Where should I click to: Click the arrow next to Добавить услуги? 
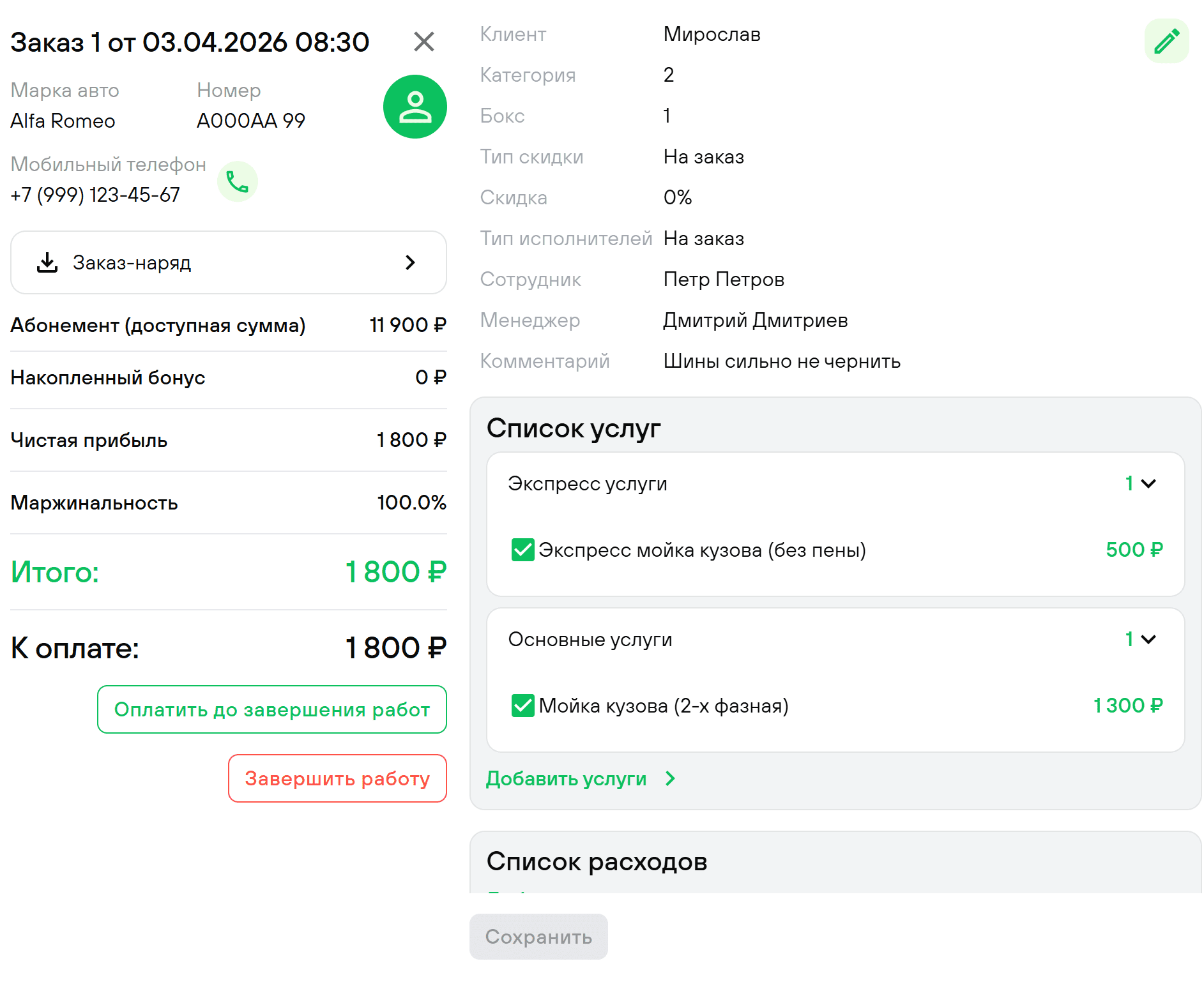[669, 779]
